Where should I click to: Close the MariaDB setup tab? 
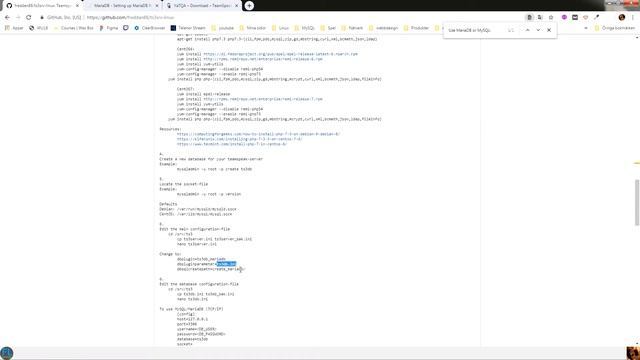tap(157, 6)
